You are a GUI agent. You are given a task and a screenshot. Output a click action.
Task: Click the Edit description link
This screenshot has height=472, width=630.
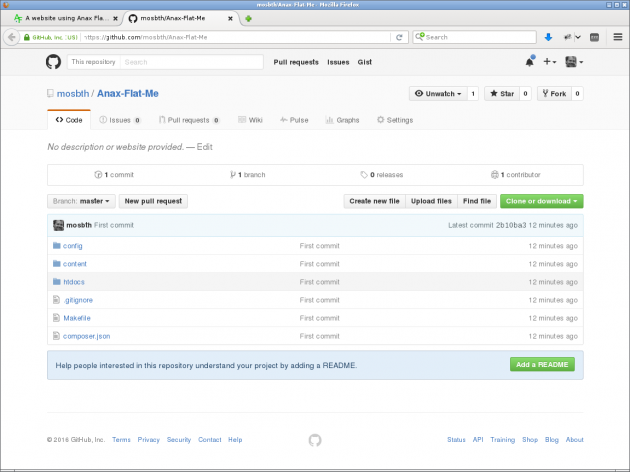(x=205, y=147)
